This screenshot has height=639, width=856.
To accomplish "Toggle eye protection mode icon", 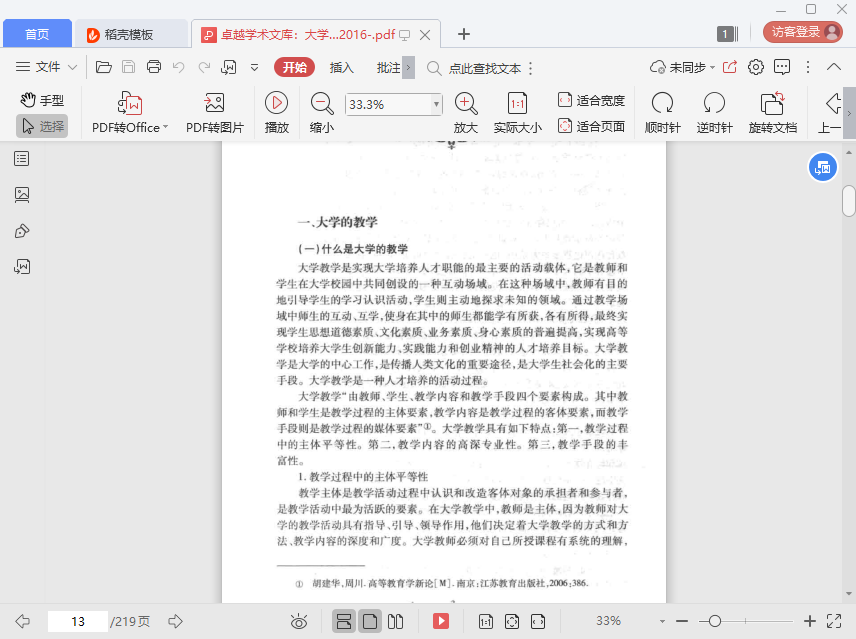I will click(299, 621).
